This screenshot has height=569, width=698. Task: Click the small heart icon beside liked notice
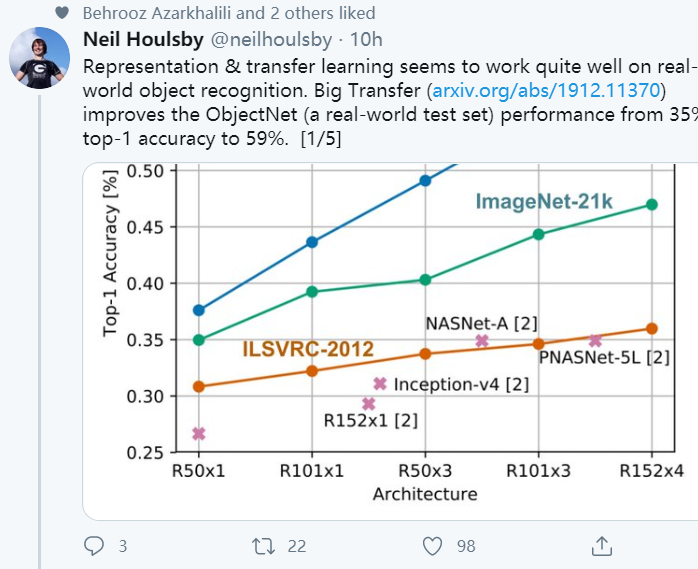click(x=62, y=13)
